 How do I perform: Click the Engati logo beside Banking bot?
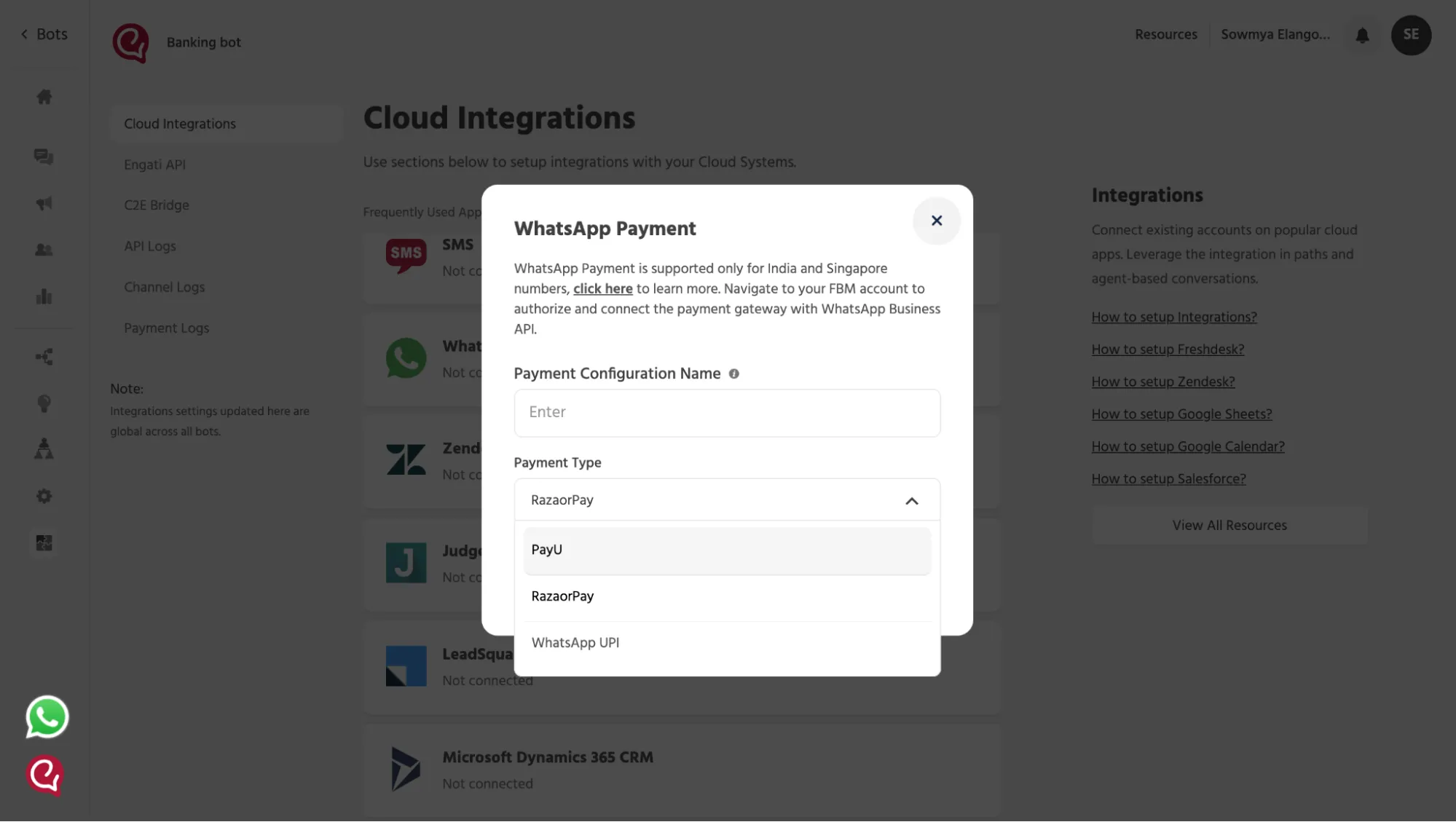point(131,42)
